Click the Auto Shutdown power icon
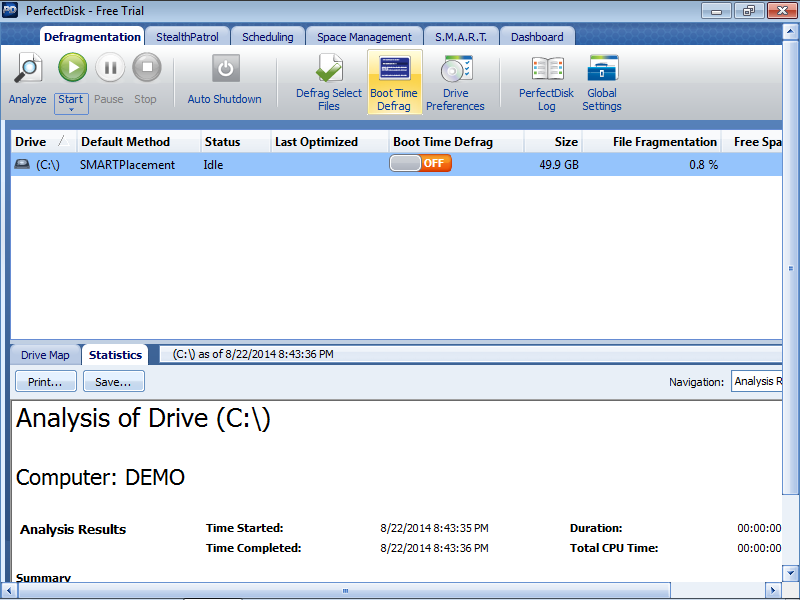 point(225,69)
